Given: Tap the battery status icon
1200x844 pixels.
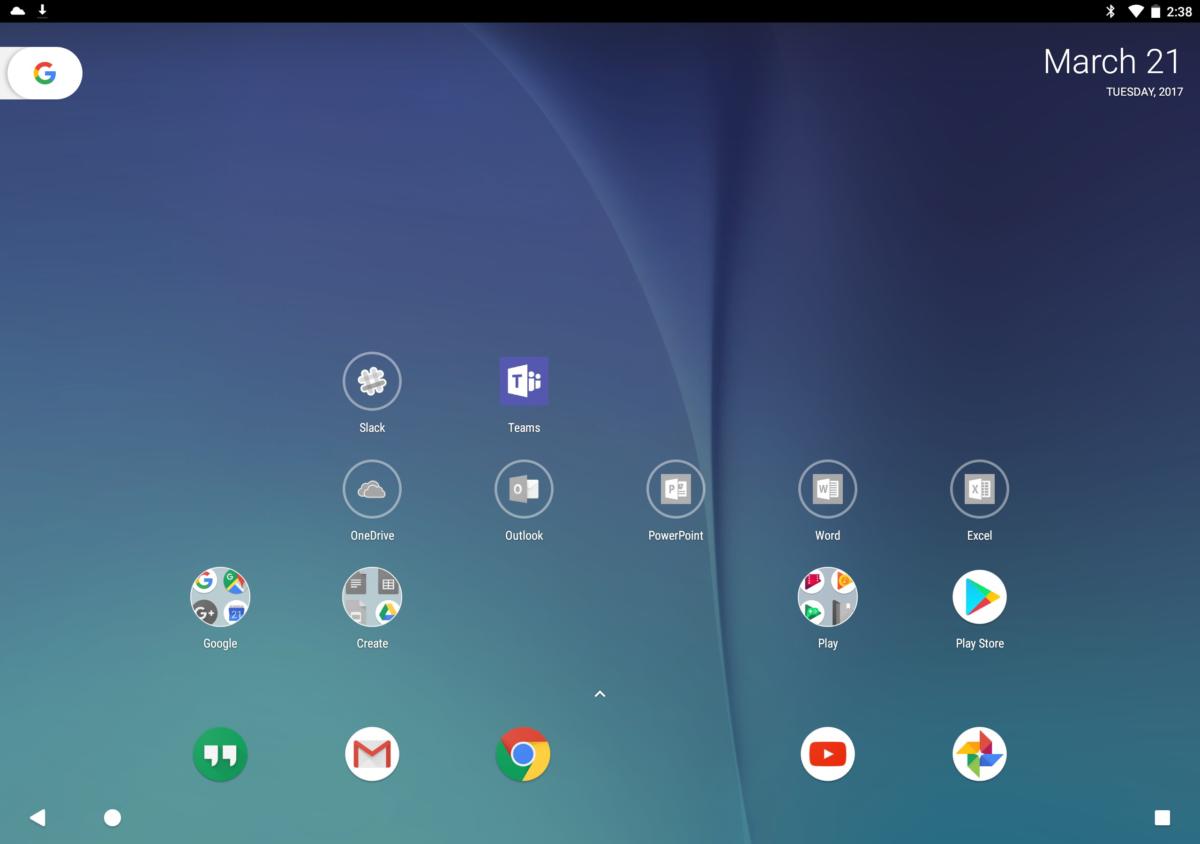Looking at the screenshot, I should (x=1155, y=11).
